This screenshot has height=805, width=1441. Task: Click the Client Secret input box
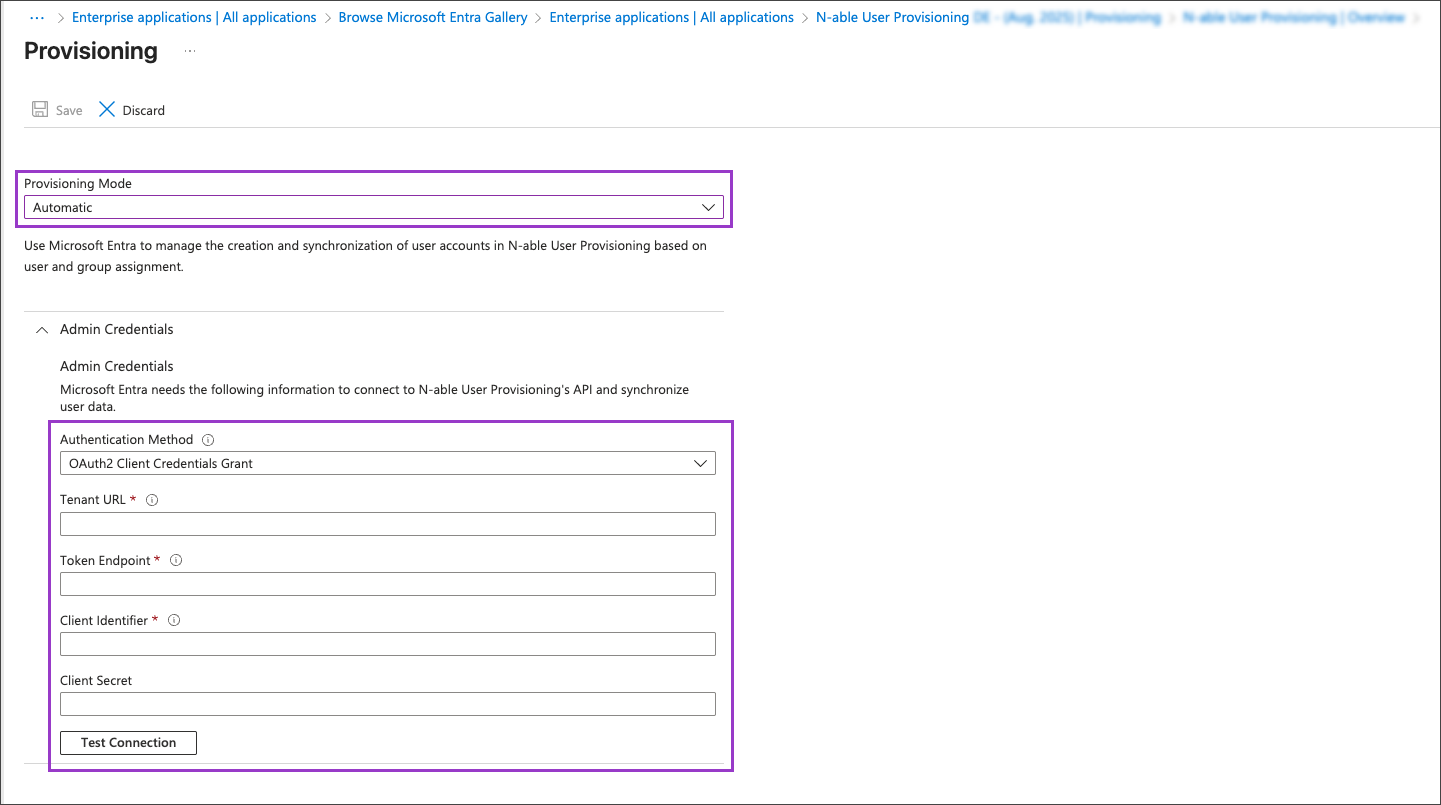pos(387,704)
